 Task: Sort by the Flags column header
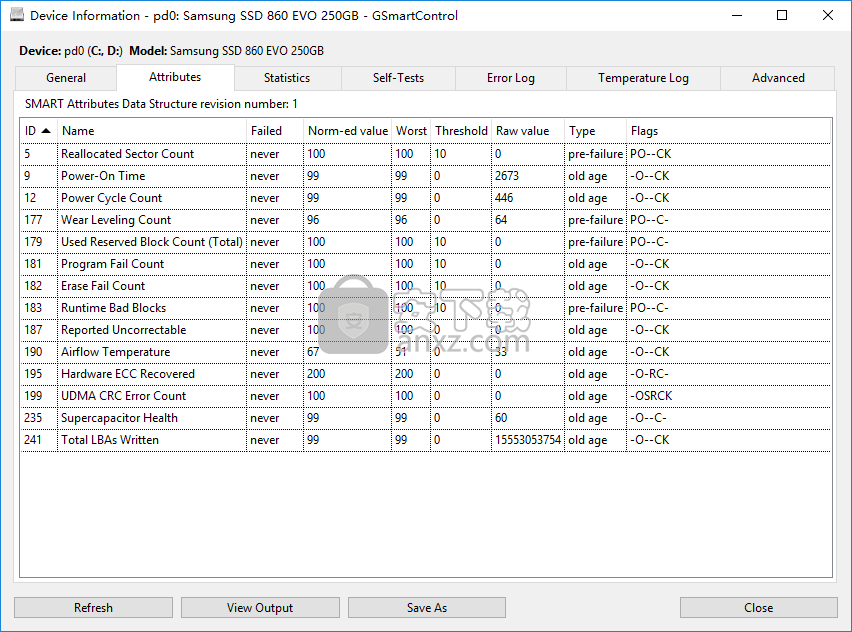tap(728, 130)
